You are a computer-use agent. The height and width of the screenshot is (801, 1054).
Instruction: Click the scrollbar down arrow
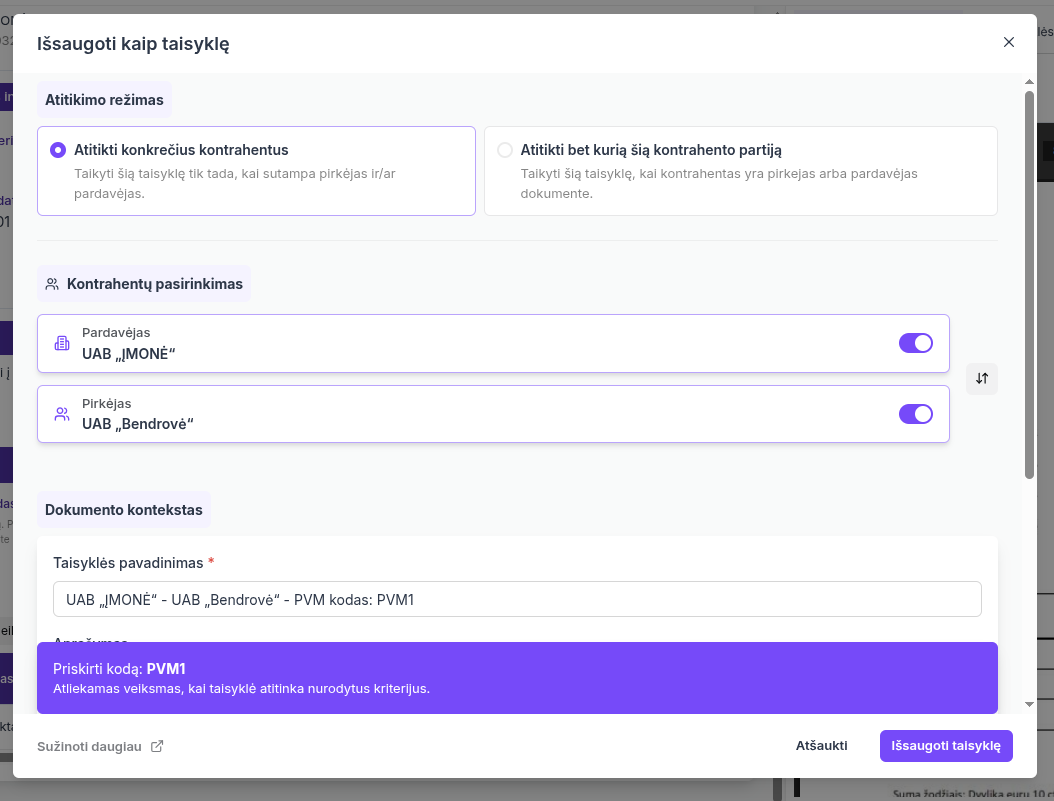point(1029,705)
